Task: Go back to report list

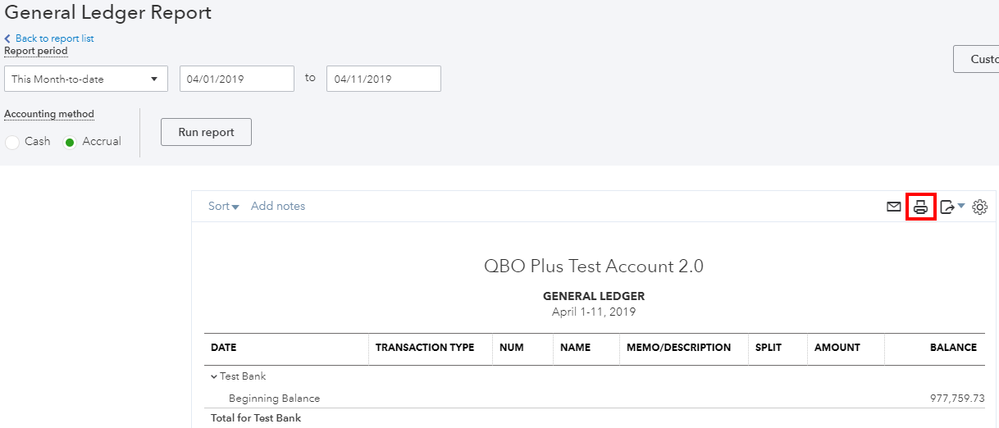Action: tap(54, 38)
